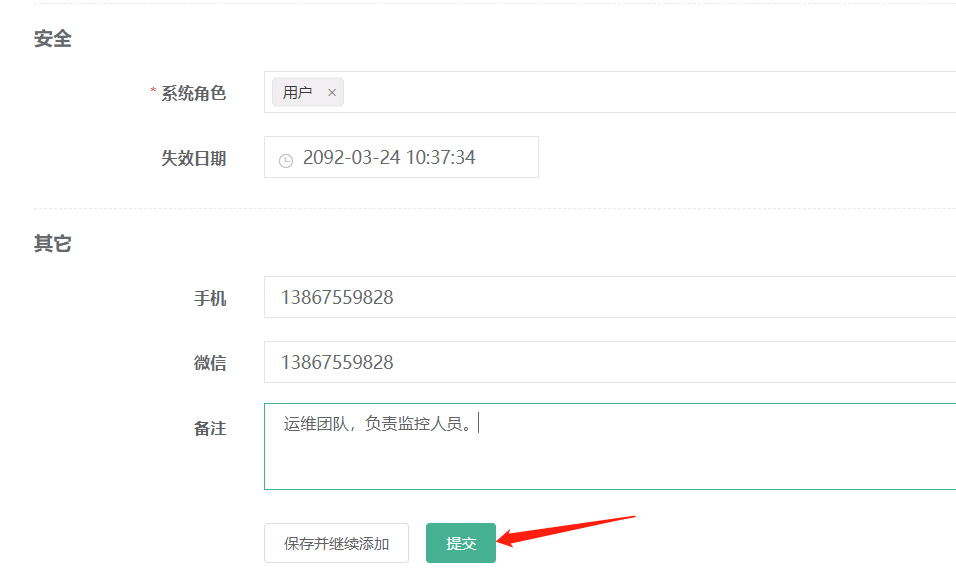Viewport: 956px width, 568px height.
Task: Focus the 手机 phone number field
Action: pos(610,297)
